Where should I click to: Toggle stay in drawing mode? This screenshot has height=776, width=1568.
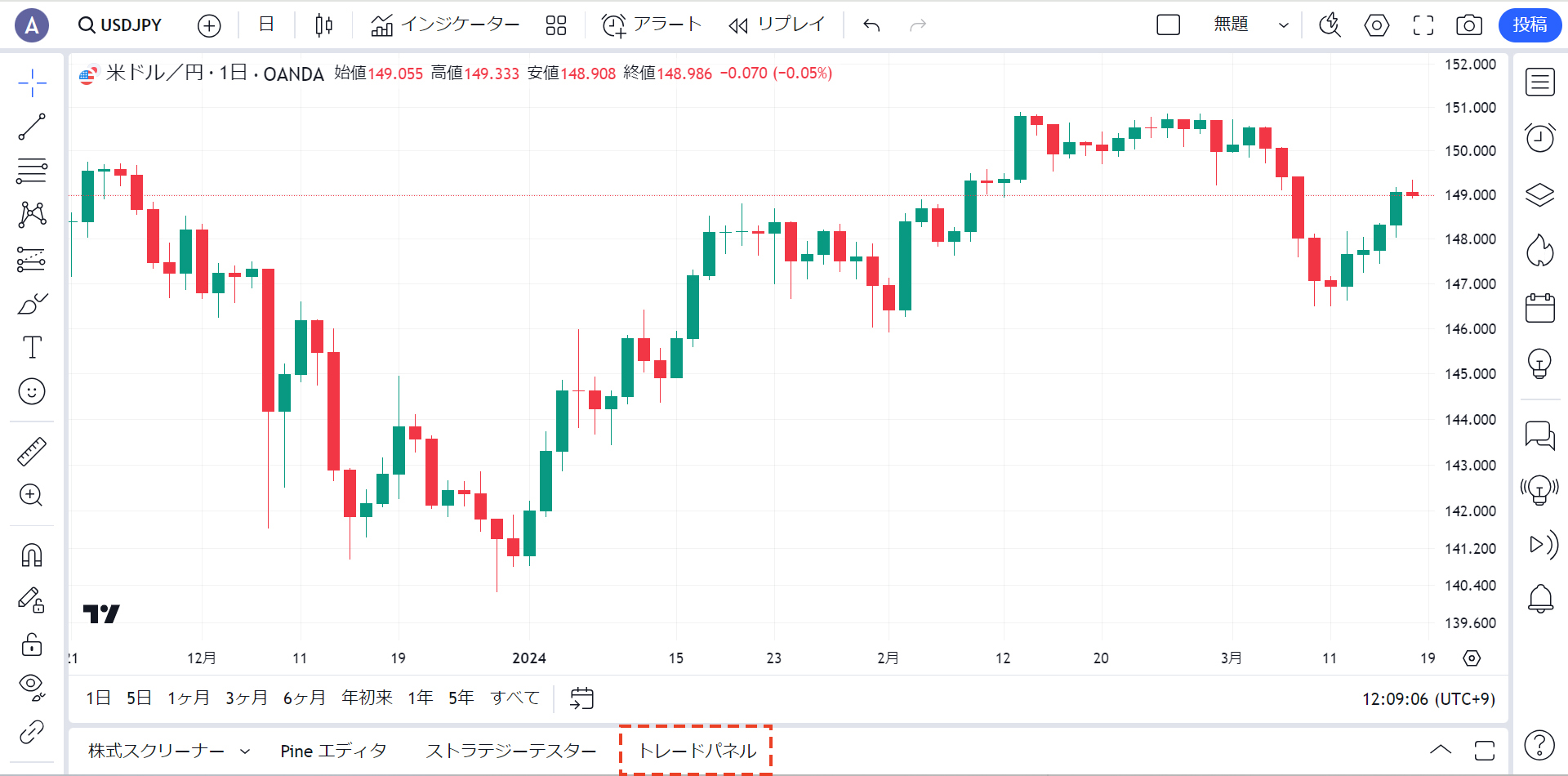[x=32, y=600]
